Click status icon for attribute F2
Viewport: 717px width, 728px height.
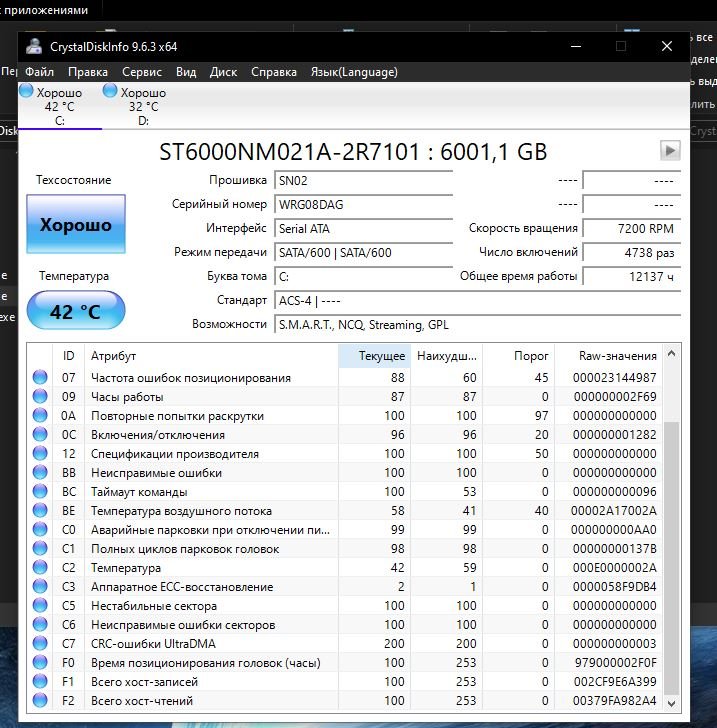[x=40, y=701]
